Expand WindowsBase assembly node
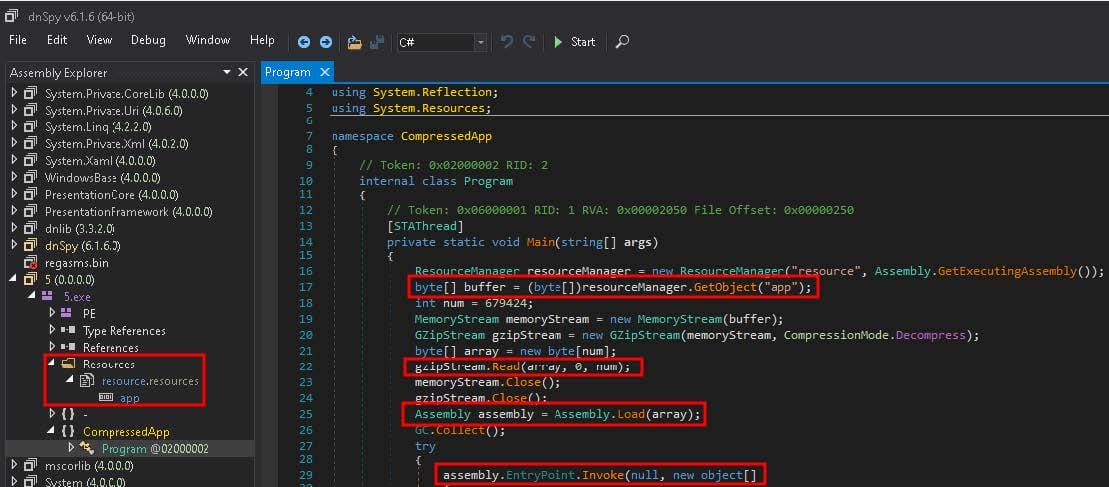Viewport: 1109px width, 487px height. point(13,177)
